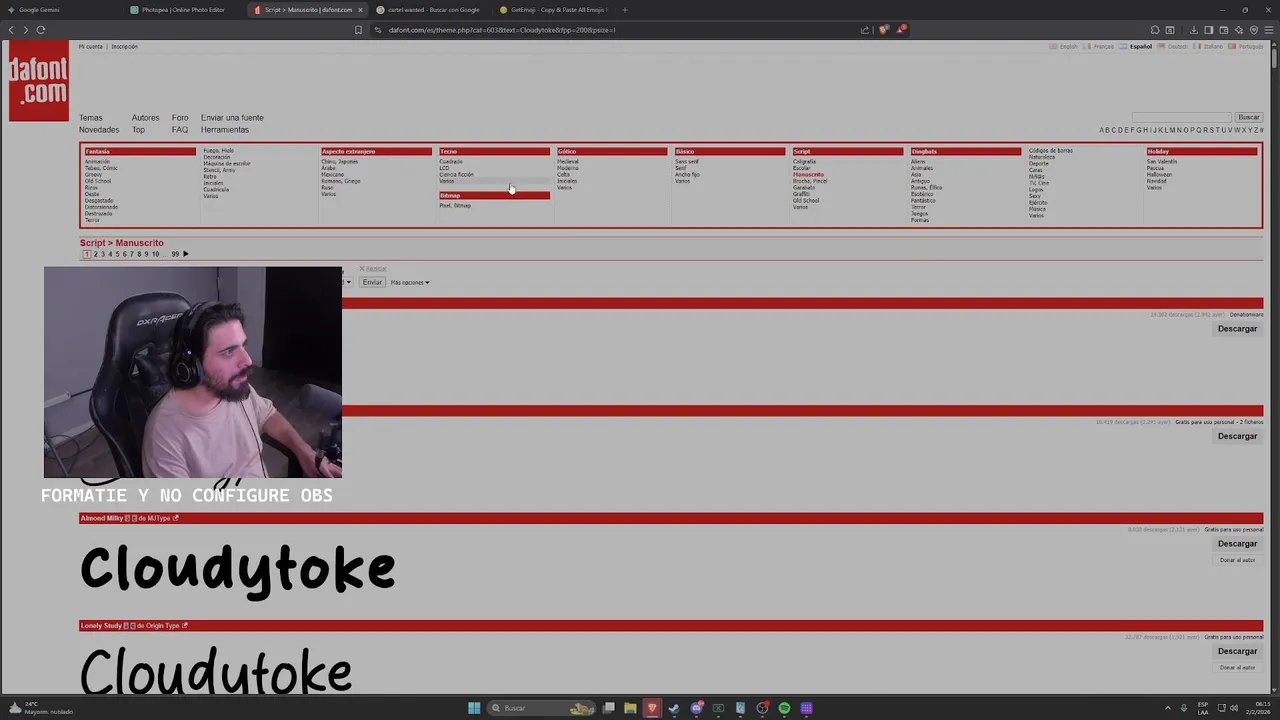Select Máquina de escribir category
The width and height of the screenshot is (1280, 720).
point(226,164)
